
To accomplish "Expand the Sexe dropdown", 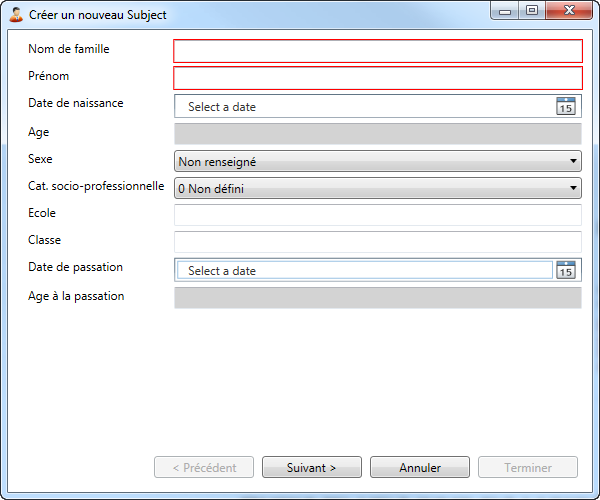I will (x=377, y=162).
